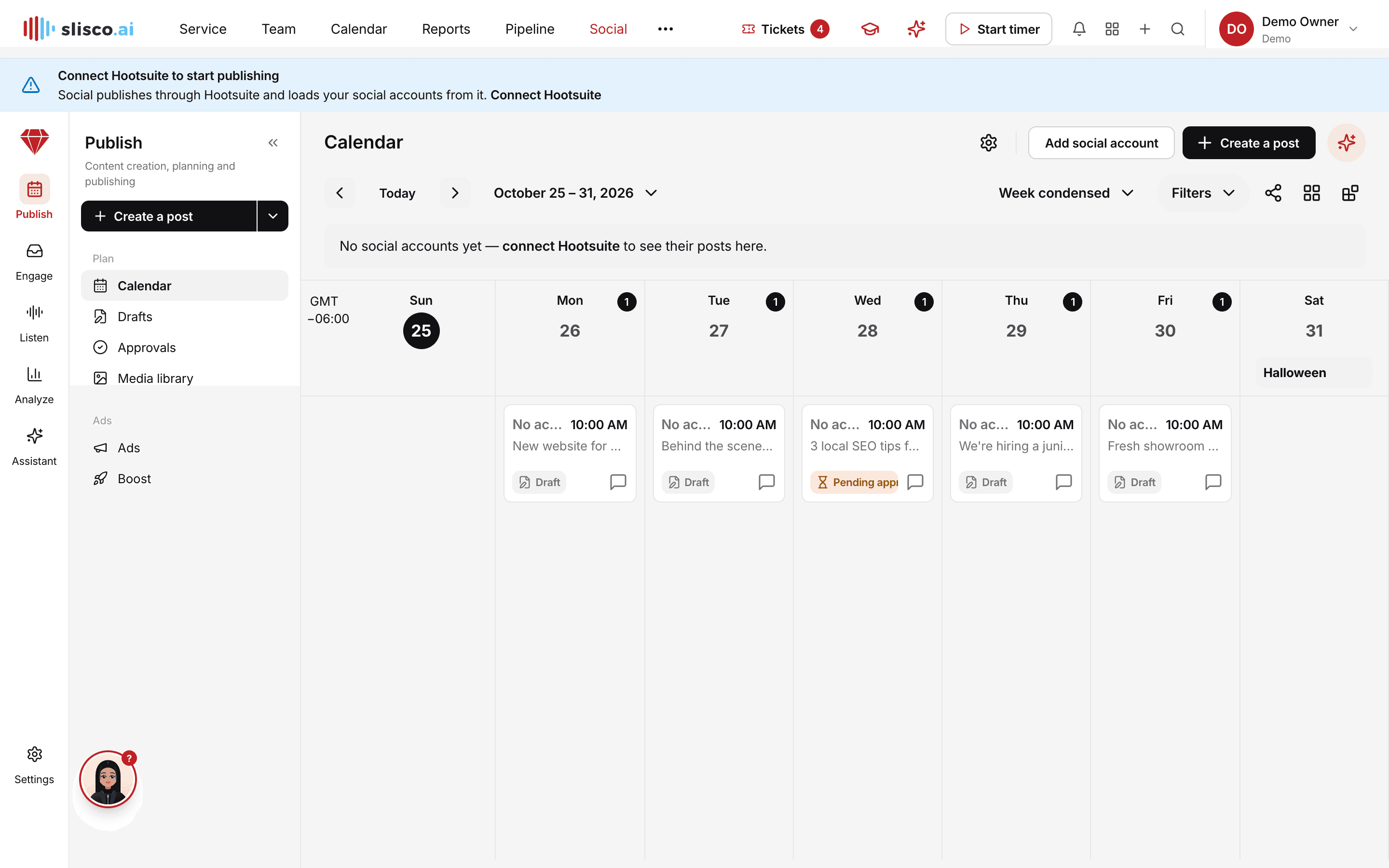
Task: Select Drafts in the Plan list
Action: click(x=184, y=317)
